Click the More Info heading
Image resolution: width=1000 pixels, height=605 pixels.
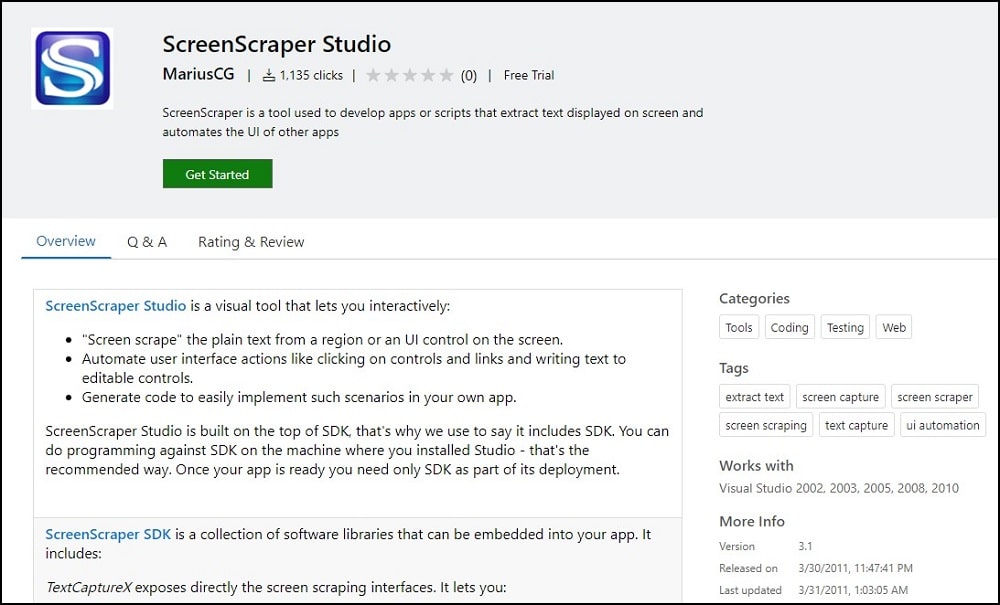click(751, 521)
